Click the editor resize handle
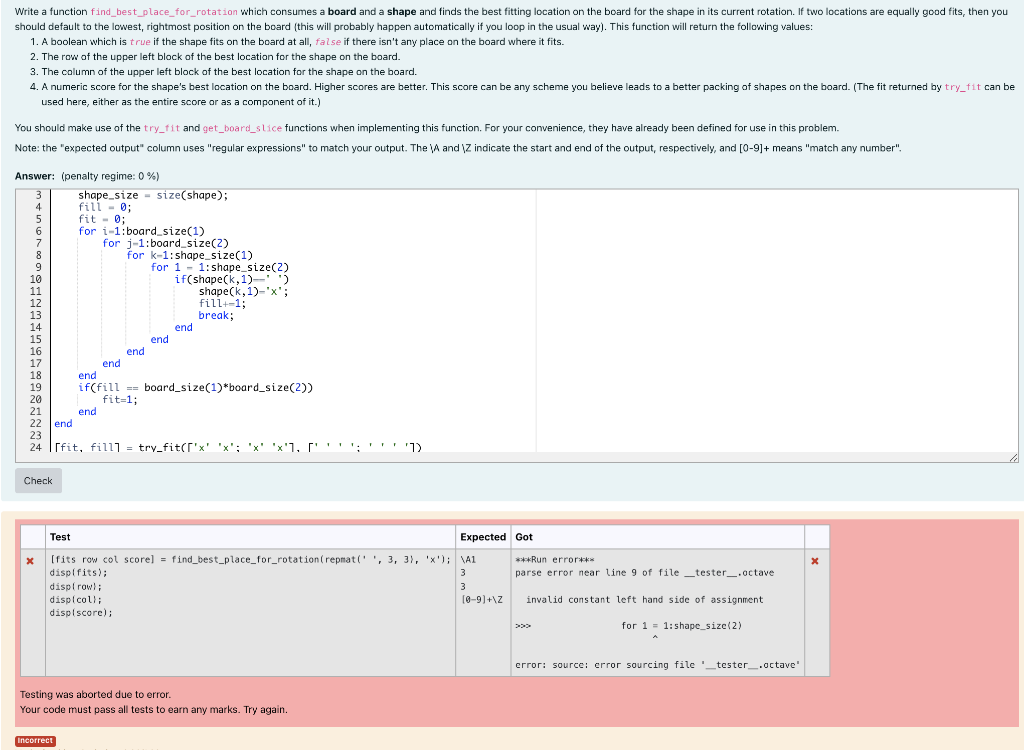1024x750 pixels. pyautogui.click(x=1012, y=456)
